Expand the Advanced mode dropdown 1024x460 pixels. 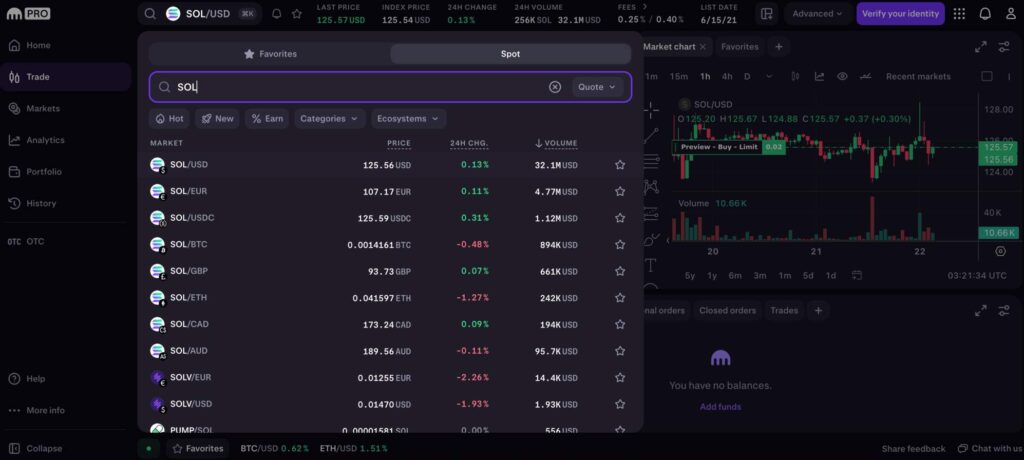click(817, 14)
